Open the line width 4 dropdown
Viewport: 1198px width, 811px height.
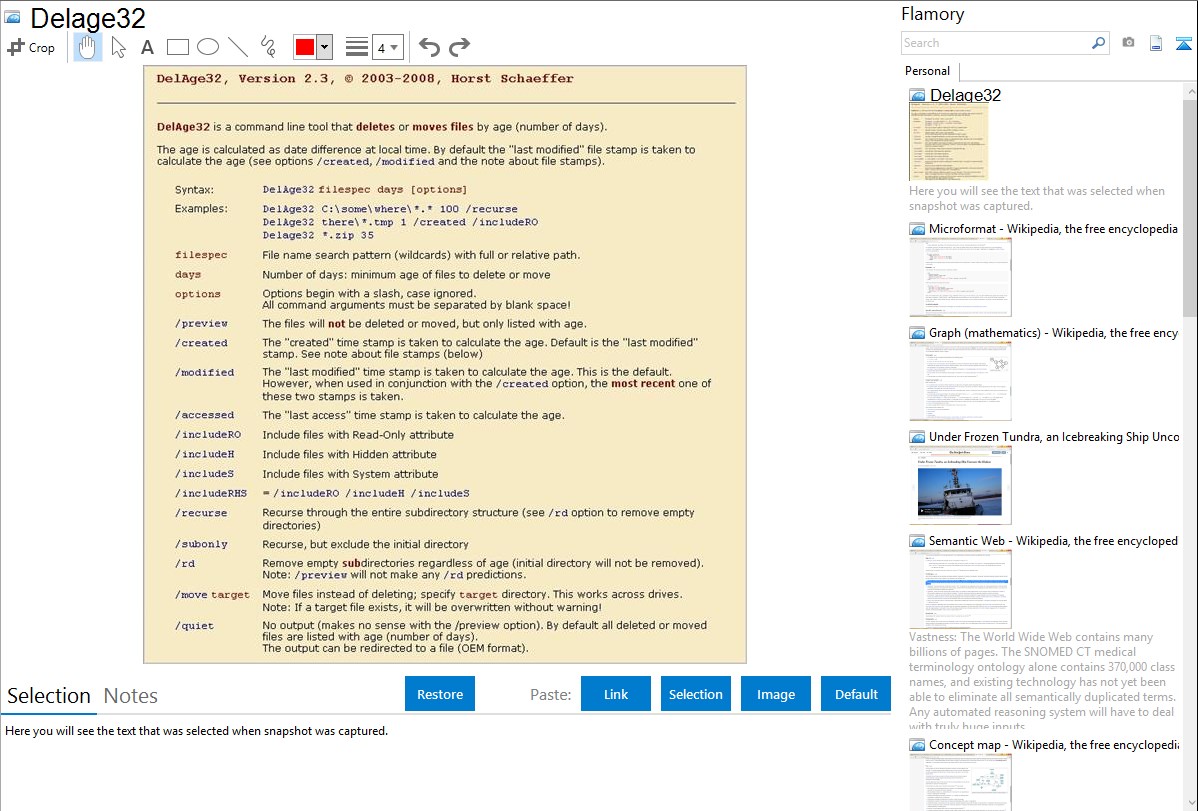pyautogui.click(x=387, y=47)
